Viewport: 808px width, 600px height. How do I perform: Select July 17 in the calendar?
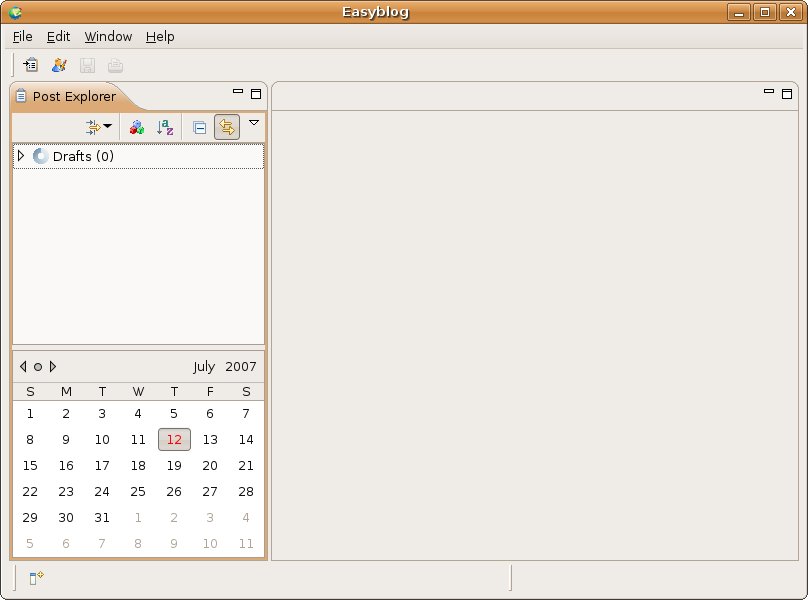click(x=102, y=465)
